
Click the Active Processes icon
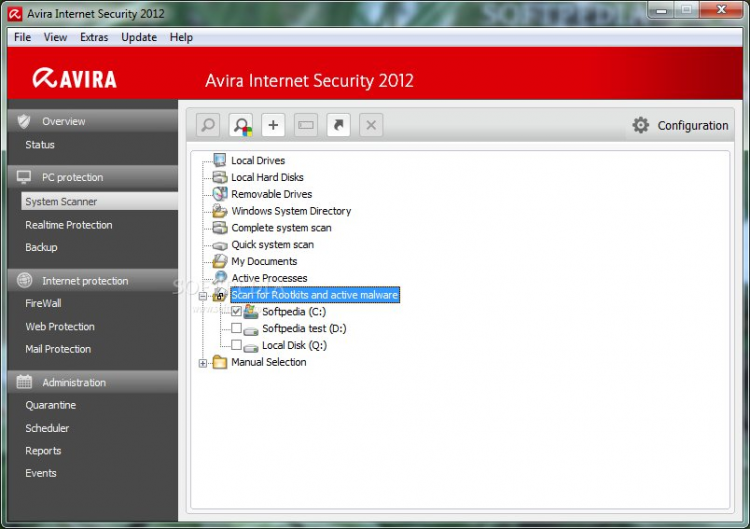(x=221, y=277)
